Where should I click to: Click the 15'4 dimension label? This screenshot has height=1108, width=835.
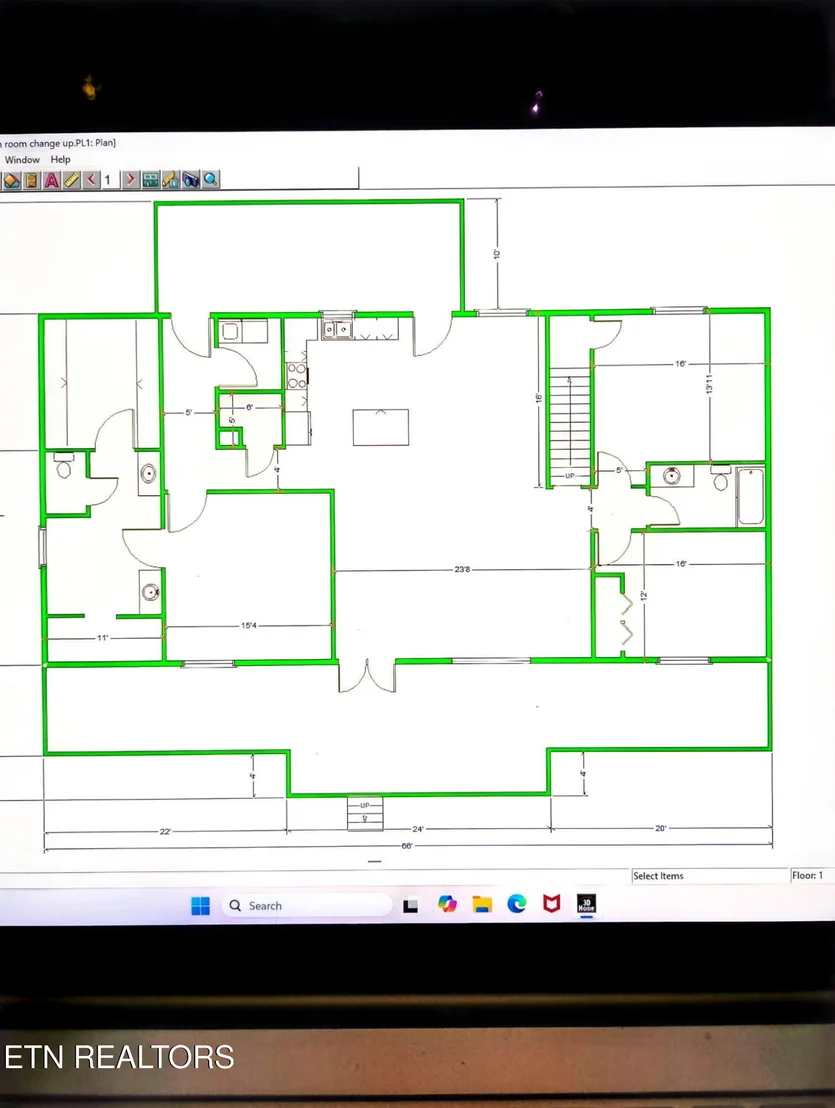[x=249, y=625]
